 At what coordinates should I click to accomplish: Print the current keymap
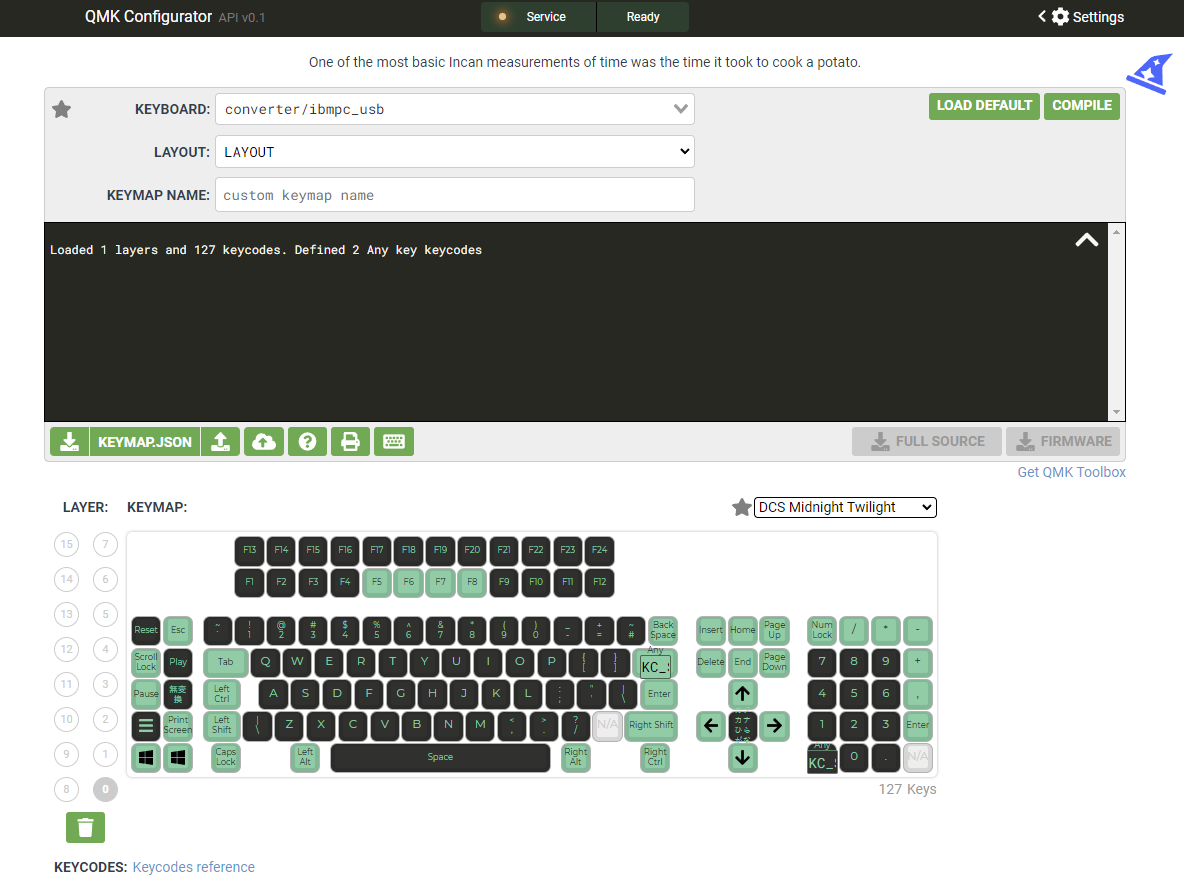tap(350, 441)
